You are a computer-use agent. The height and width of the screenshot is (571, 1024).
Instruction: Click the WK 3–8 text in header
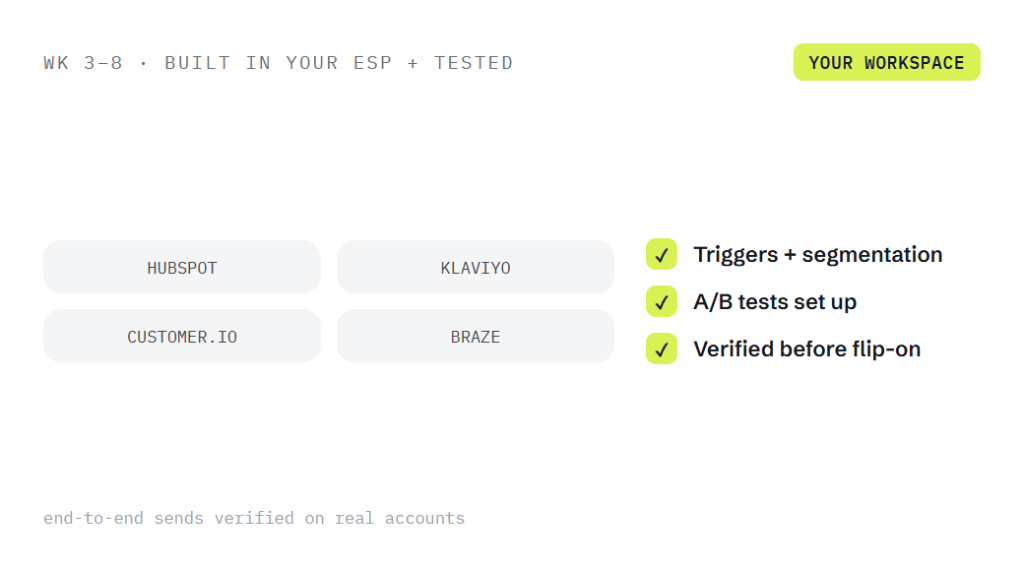(83, 63)
